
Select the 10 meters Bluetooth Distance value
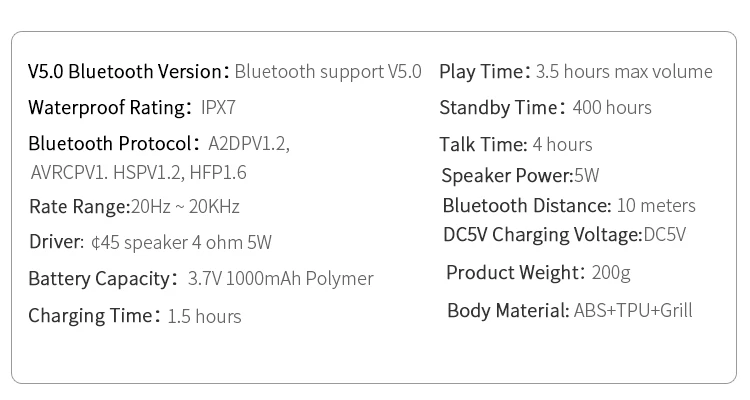coord(656,205)
